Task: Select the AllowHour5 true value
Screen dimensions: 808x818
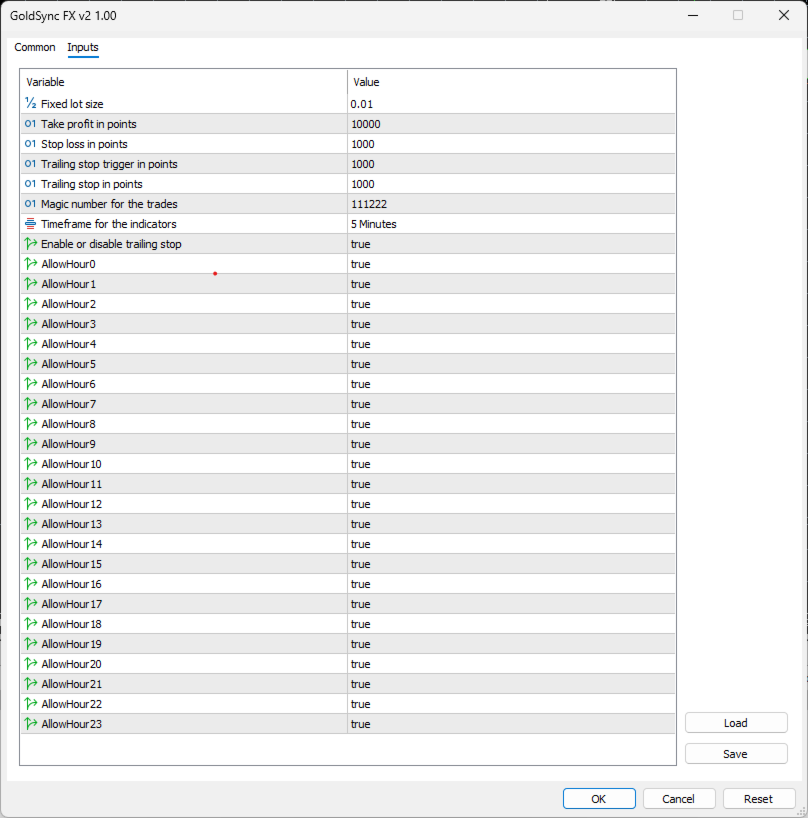Action: [x=360, y=364]
